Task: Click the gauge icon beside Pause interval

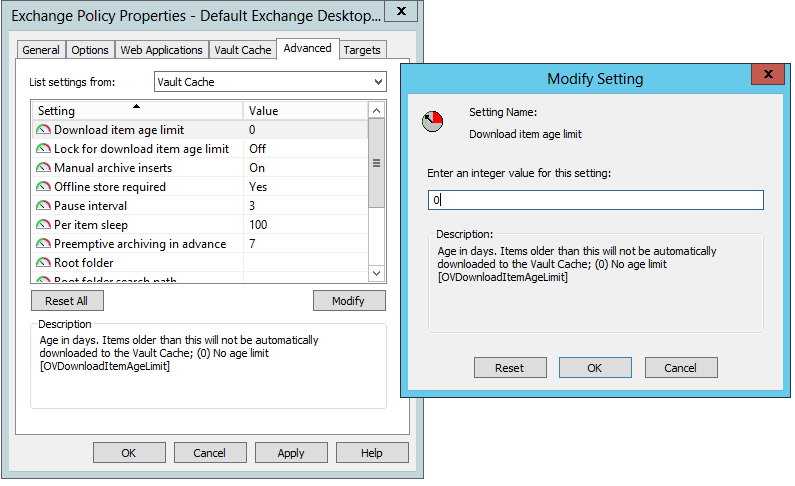Action: click(x=43, y=206)
